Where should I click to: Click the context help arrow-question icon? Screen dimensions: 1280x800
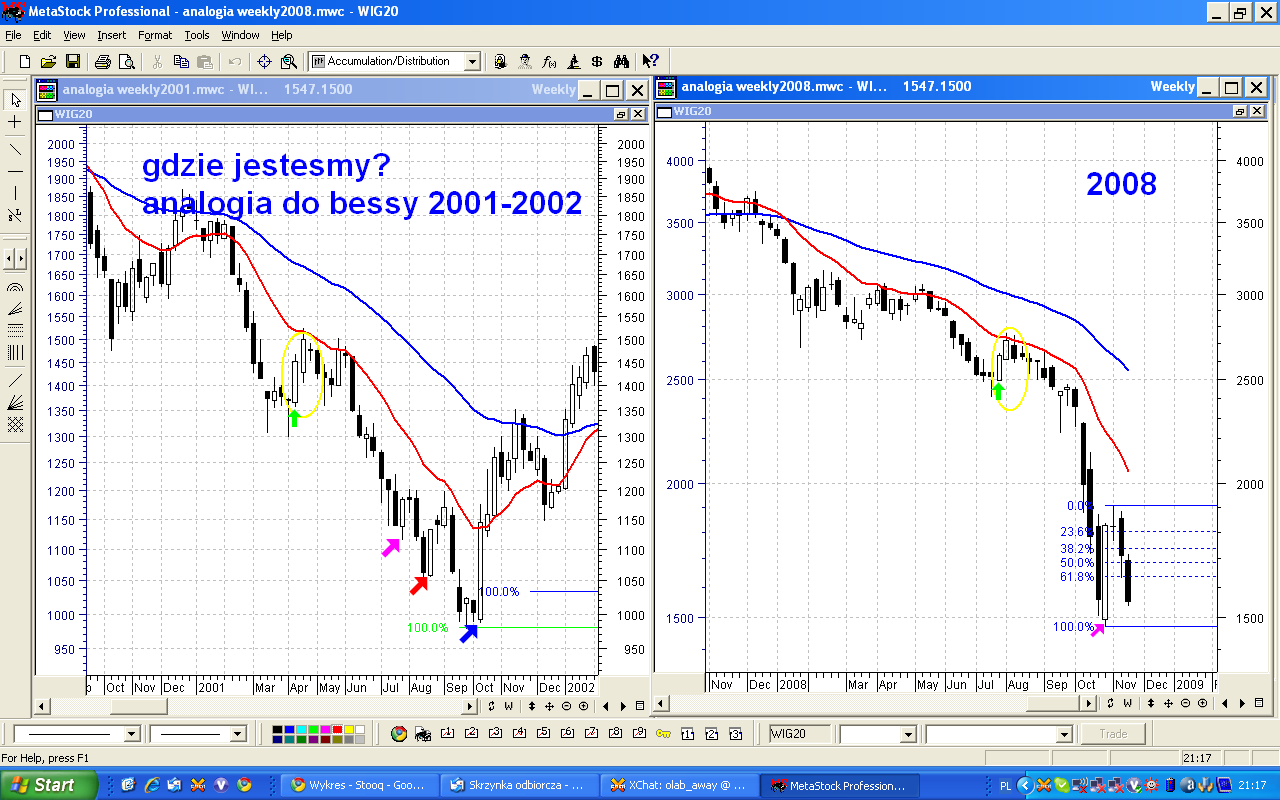651,61
